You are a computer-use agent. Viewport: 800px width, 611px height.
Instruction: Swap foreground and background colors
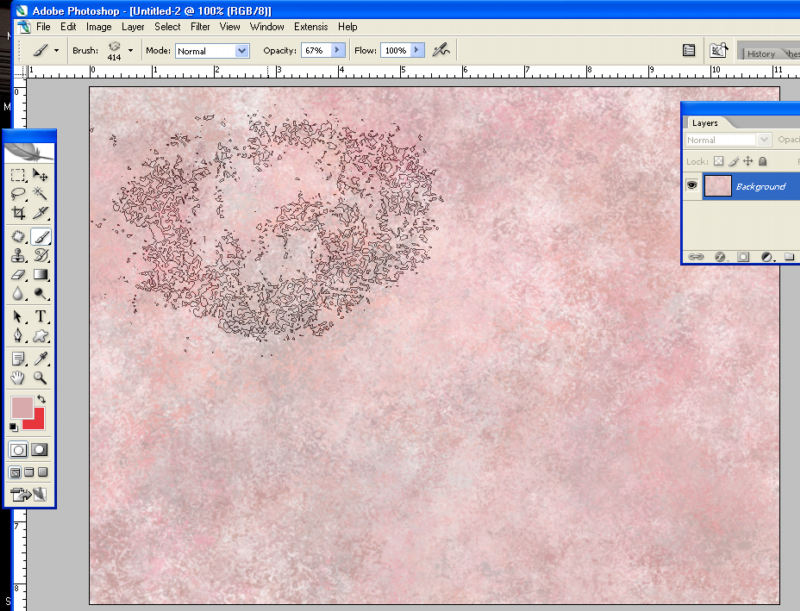click(x=41, y=399)
